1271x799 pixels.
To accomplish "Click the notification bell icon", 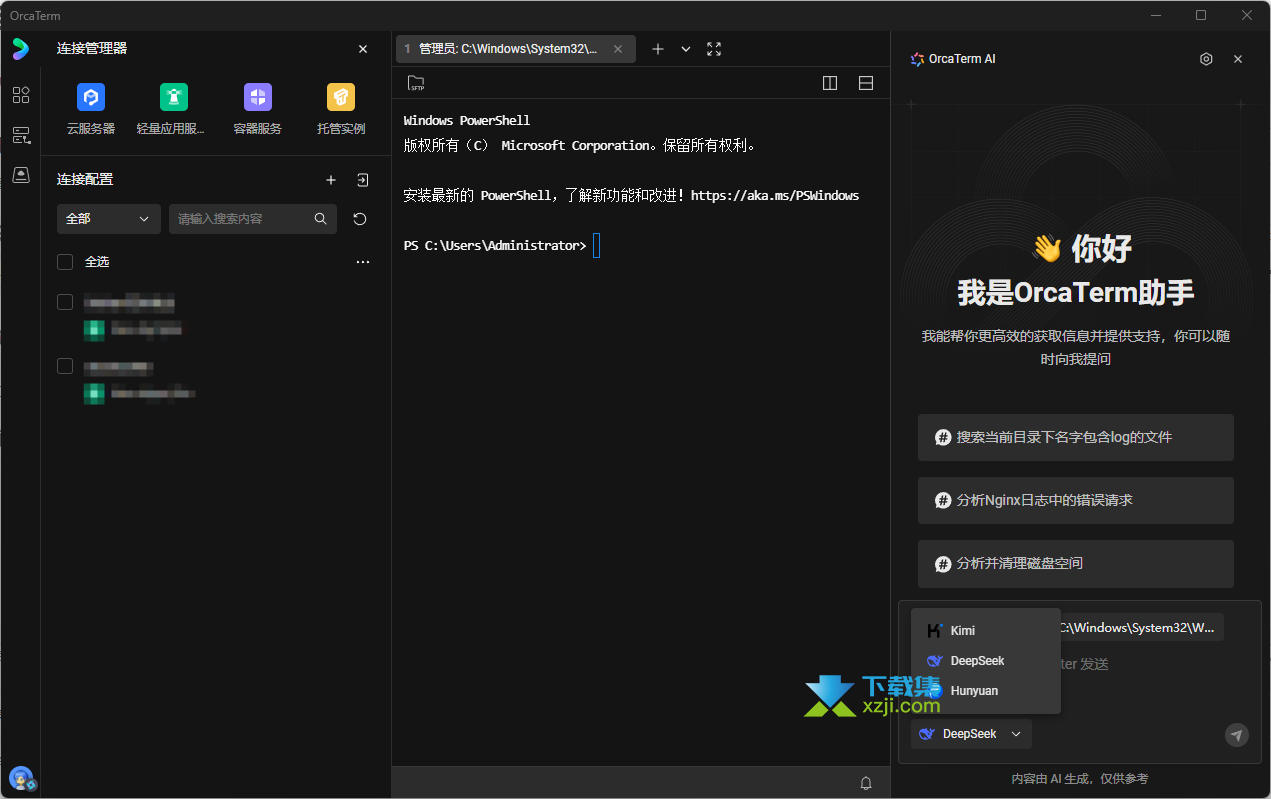I will (866, 783).
